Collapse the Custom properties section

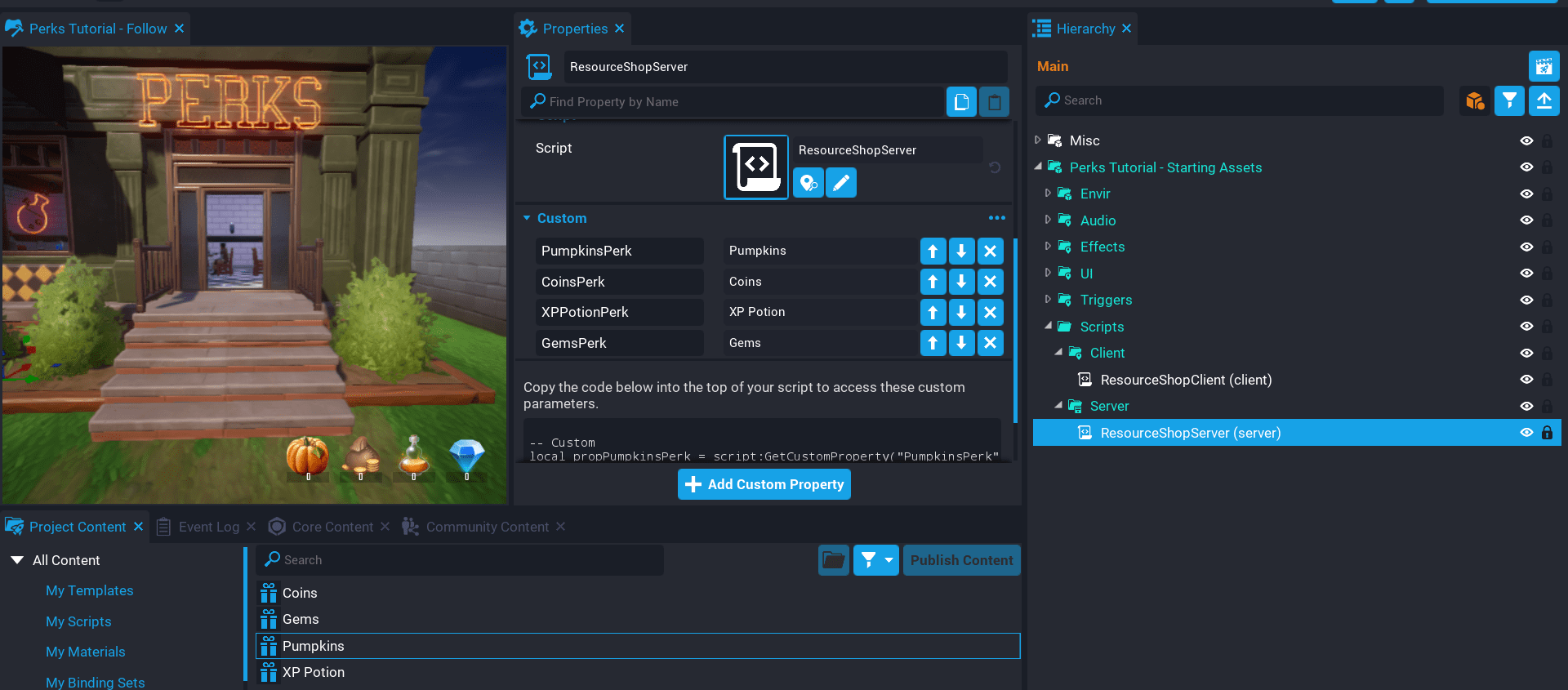pyautogui.click(x=527, y=218)
